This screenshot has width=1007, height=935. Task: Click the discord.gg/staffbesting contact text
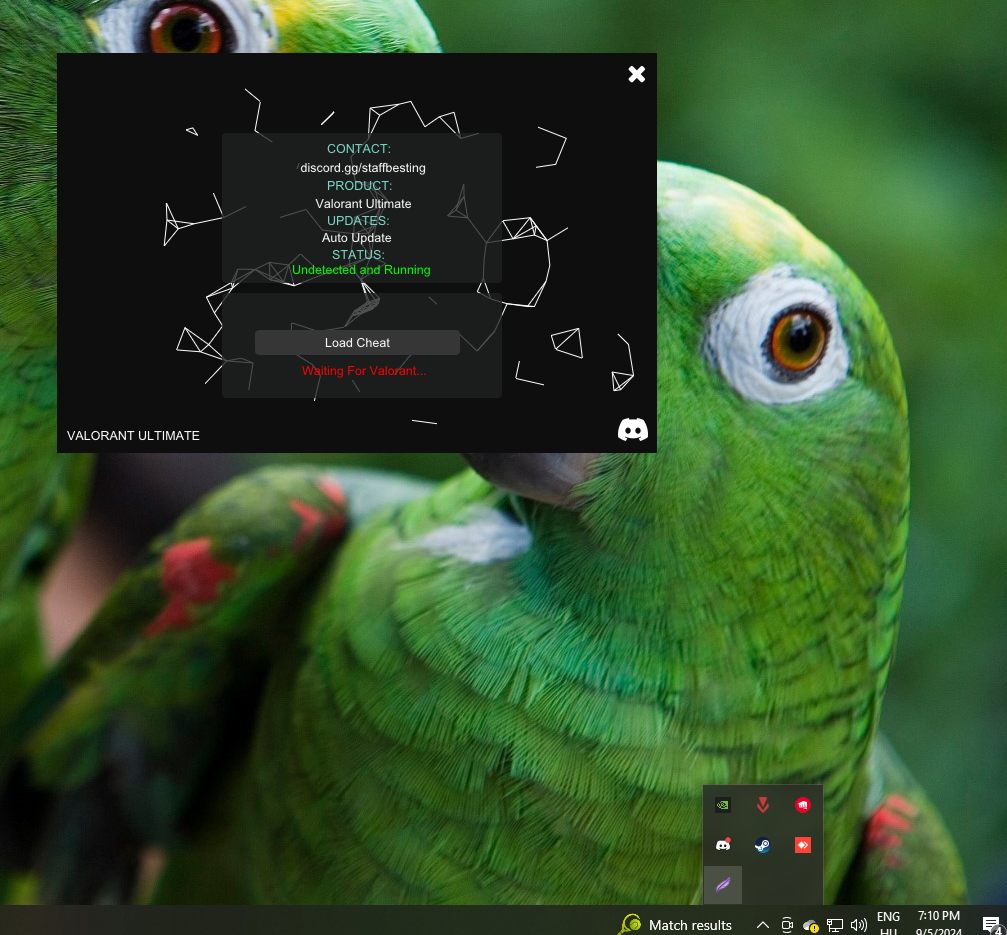(363, 168)
